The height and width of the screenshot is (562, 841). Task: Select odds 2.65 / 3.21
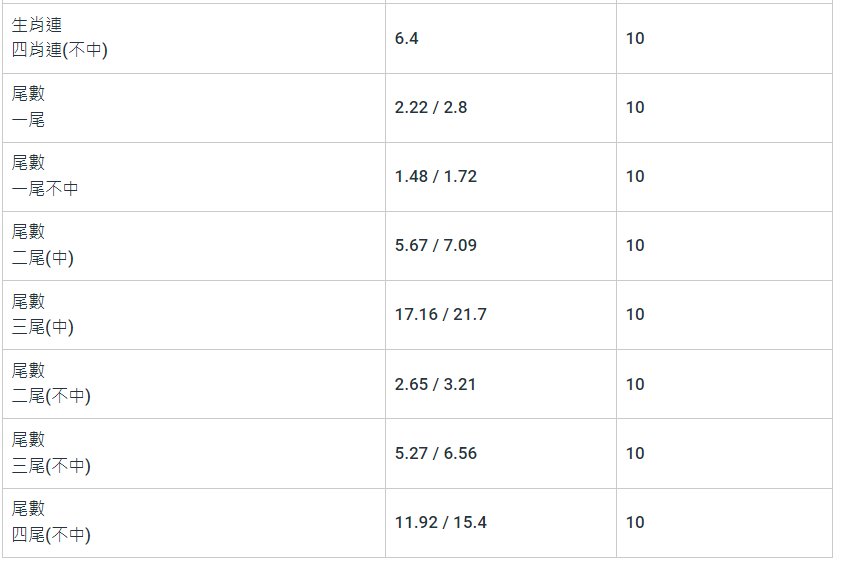point(436,384)
